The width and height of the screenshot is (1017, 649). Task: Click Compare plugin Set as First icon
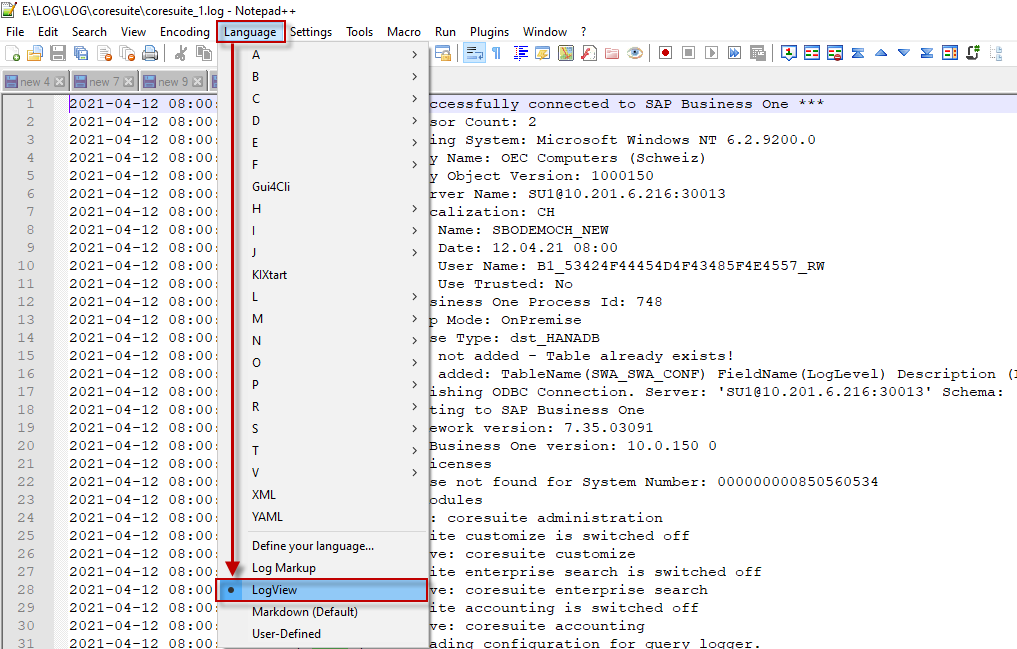(789, 53)
